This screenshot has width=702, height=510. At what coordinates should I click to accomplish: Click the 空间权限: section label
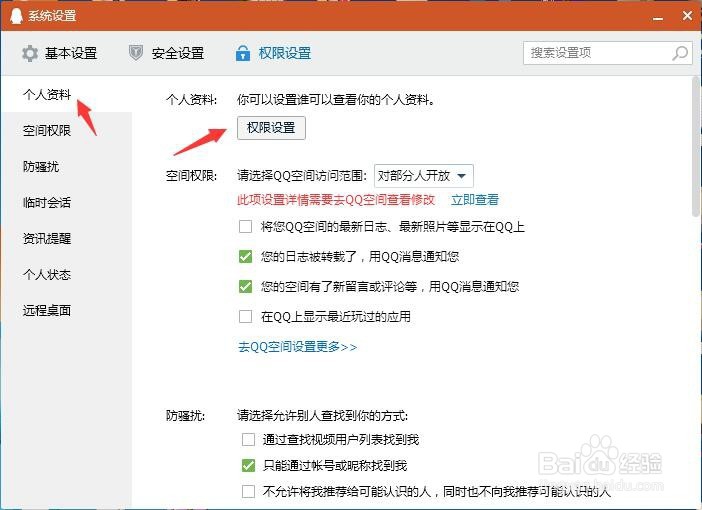191,176
